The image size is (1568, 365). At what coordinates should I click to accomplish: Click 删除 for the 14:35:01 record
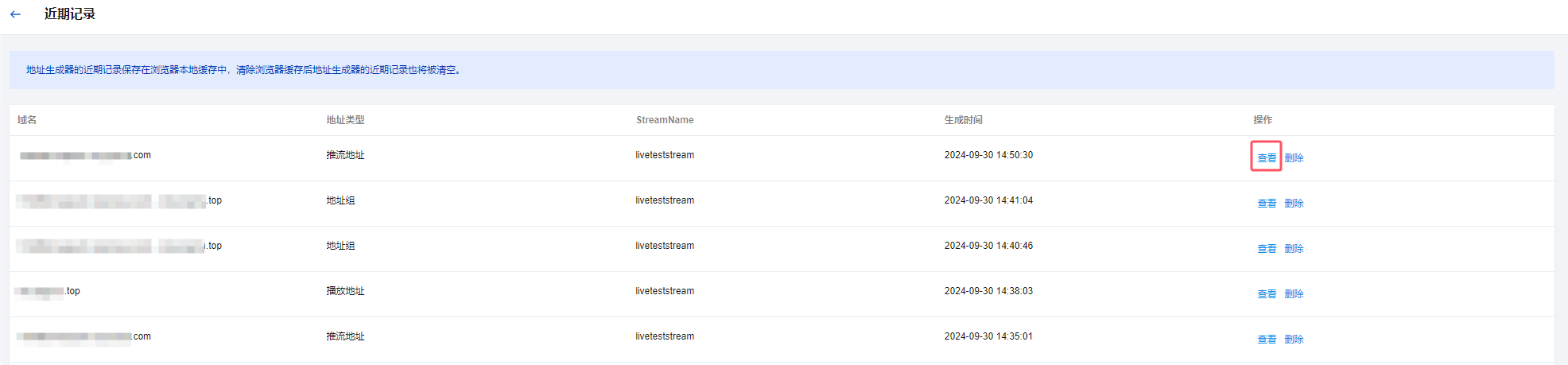pos(1294,339)
